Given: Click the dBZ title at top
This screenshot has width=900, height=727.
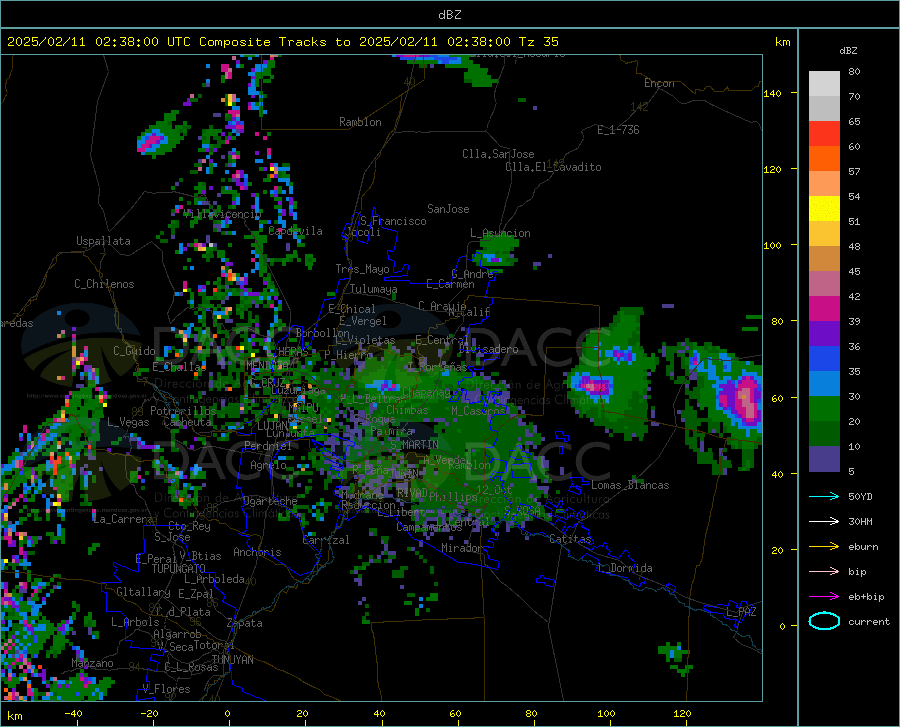Looking at the screenshot, I should (x=449, y=15).
